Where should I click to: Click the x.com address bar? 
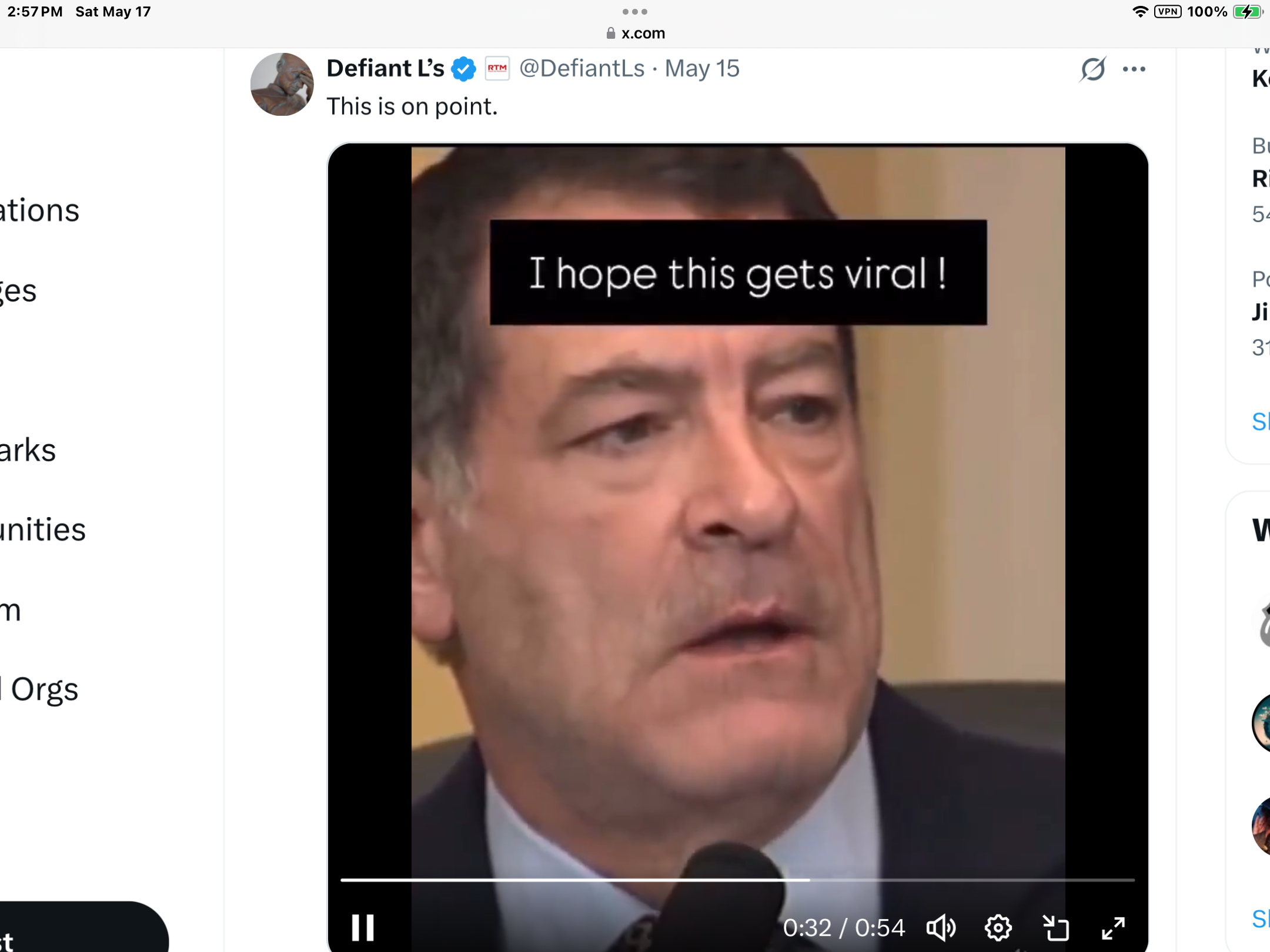point(636,33)
